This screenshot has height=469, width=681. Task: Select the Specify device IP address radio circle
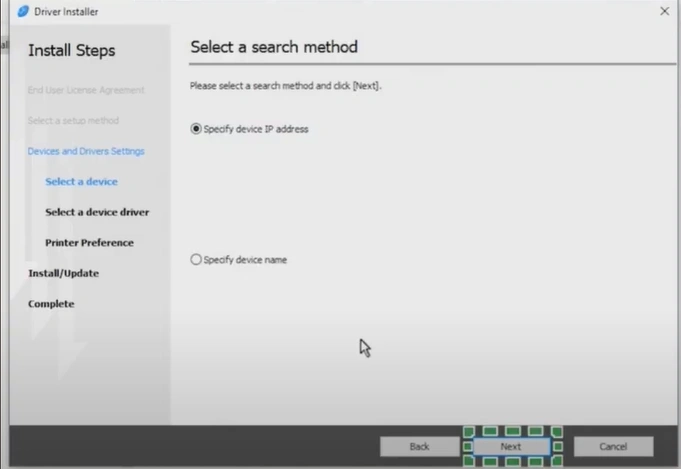[195, 129]
